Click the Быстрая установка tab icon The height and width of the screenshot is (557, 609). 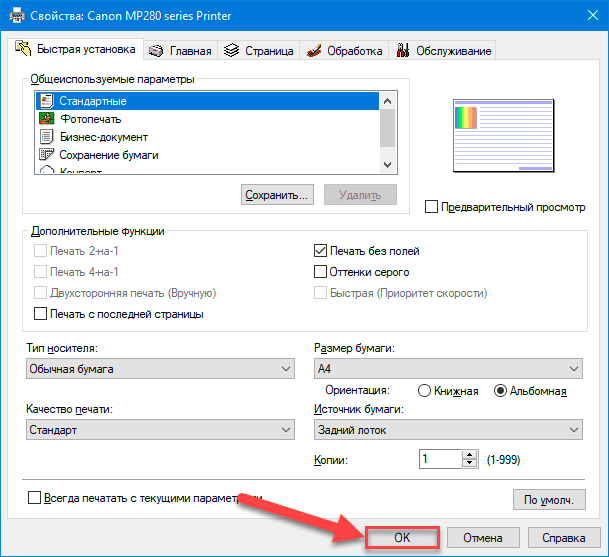point(23,48)
